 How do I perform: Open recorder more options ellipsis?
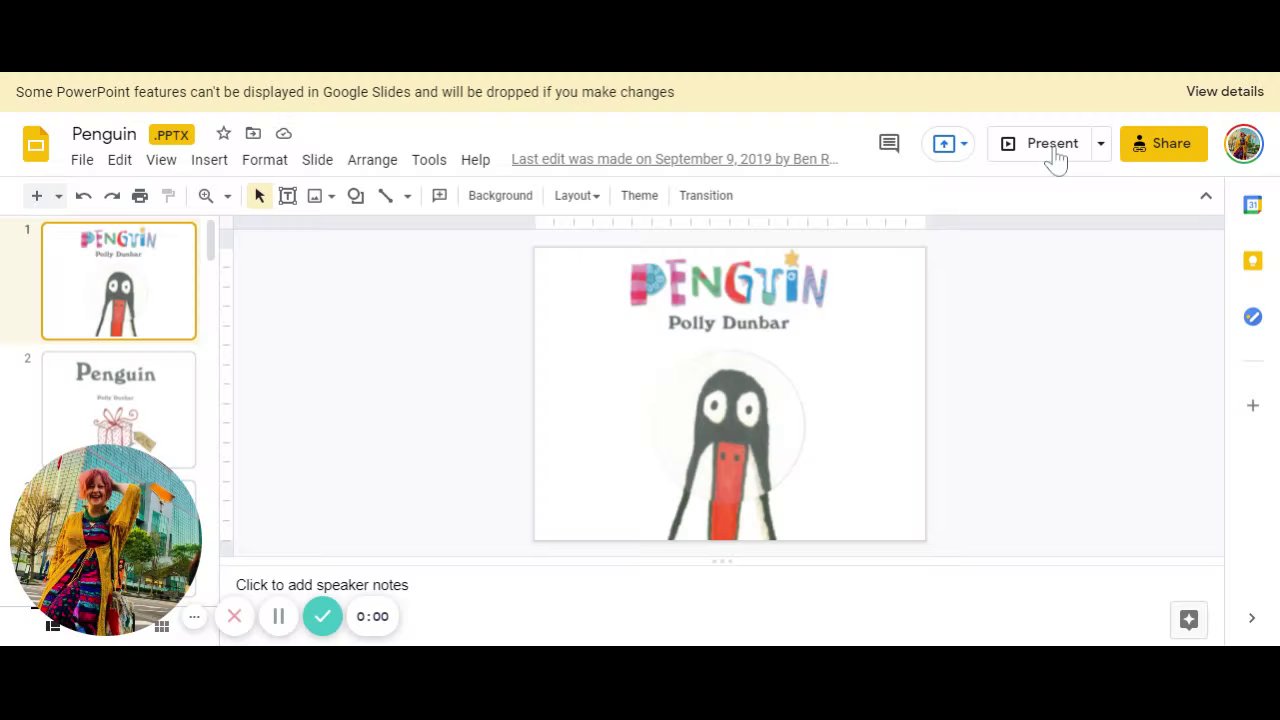(194, 617)
